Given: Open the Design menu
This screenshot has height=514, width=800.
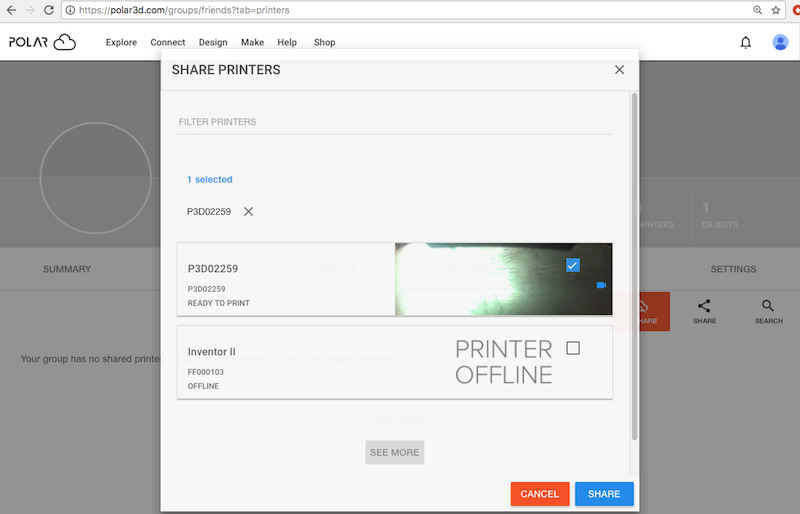Looking at the screenshot, I should [213, 42].
